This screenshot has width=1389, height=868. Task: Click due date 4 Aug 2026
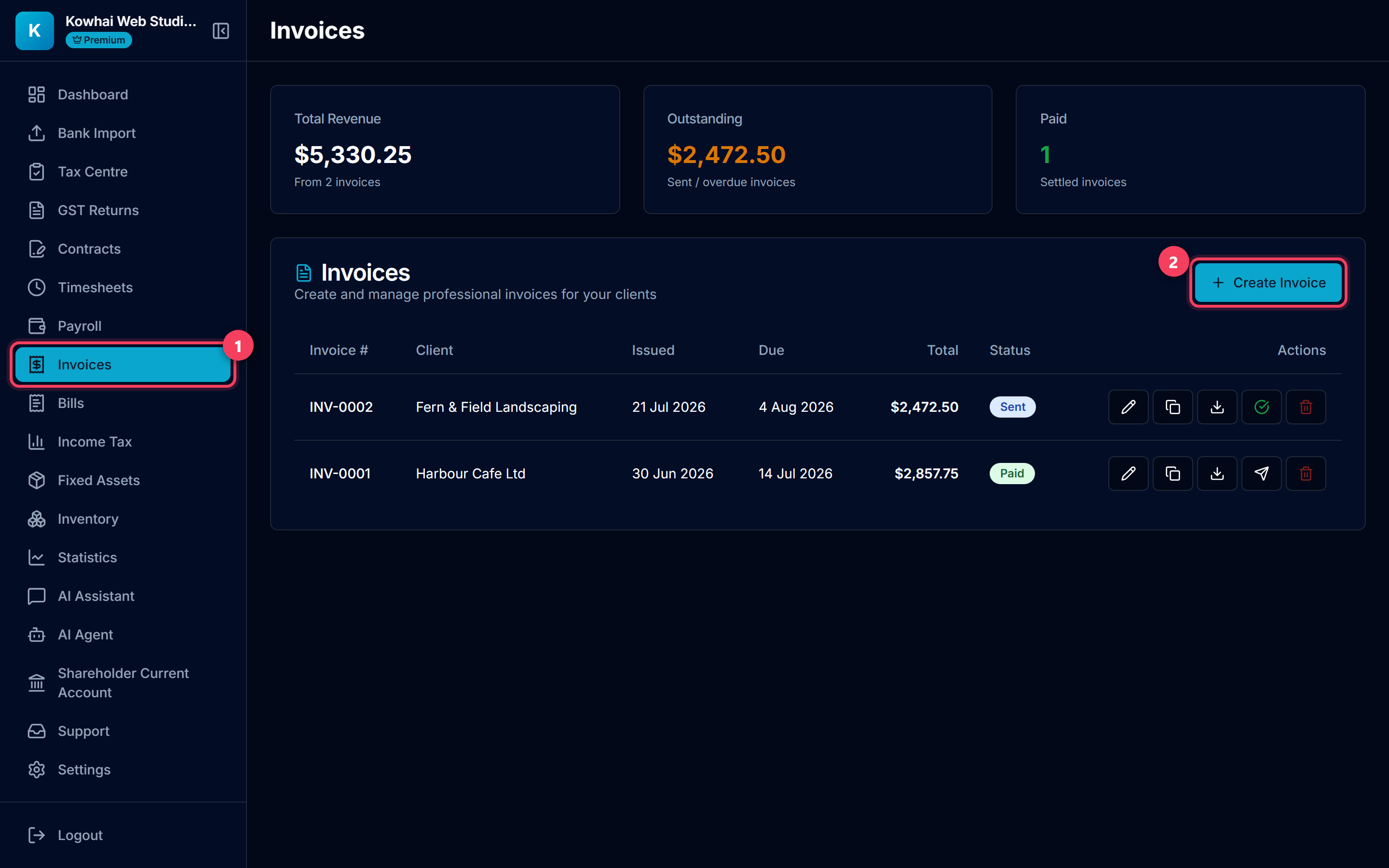796,407
